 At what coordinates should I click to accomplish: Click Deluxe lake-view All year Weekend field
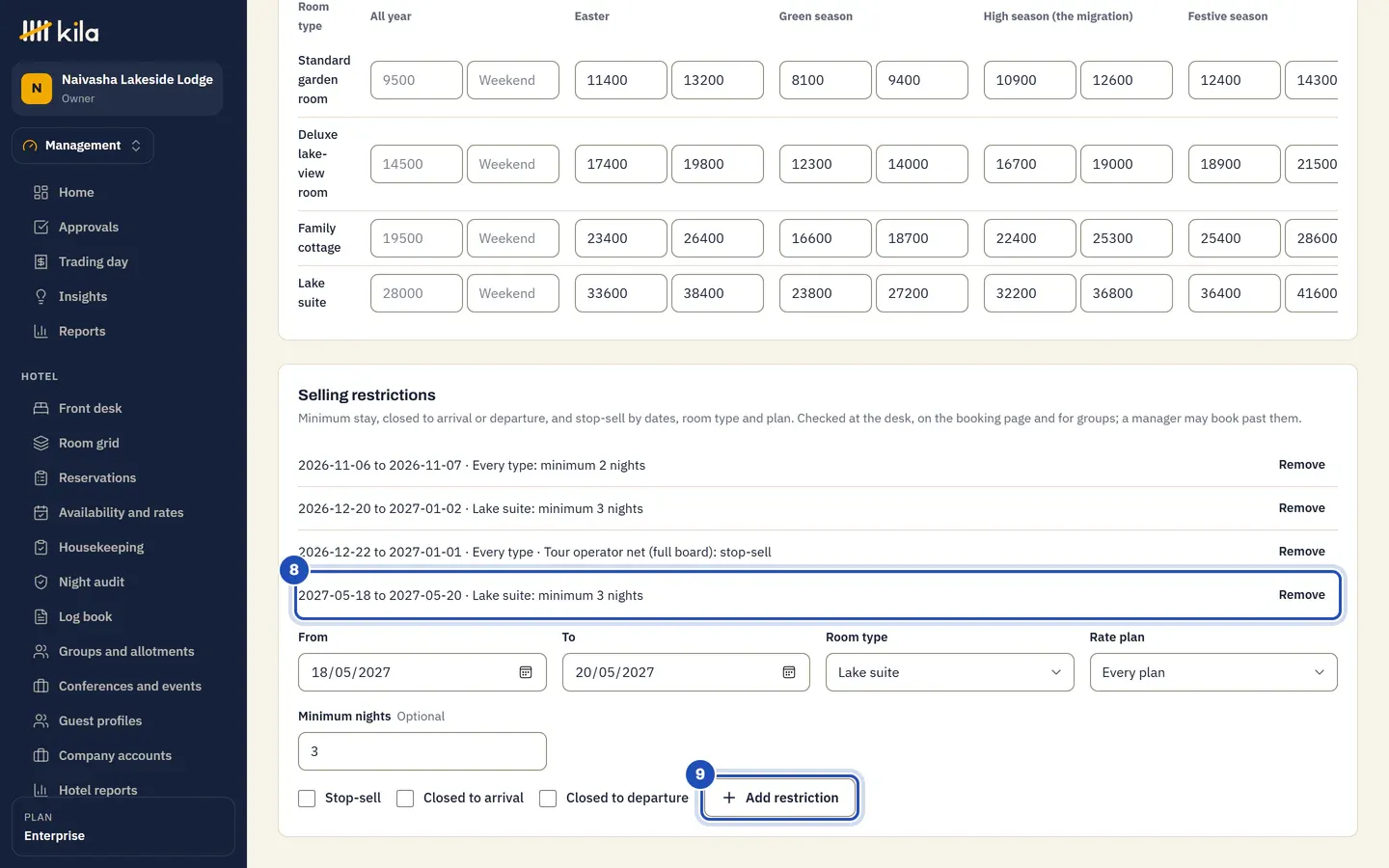coord(513,164)
